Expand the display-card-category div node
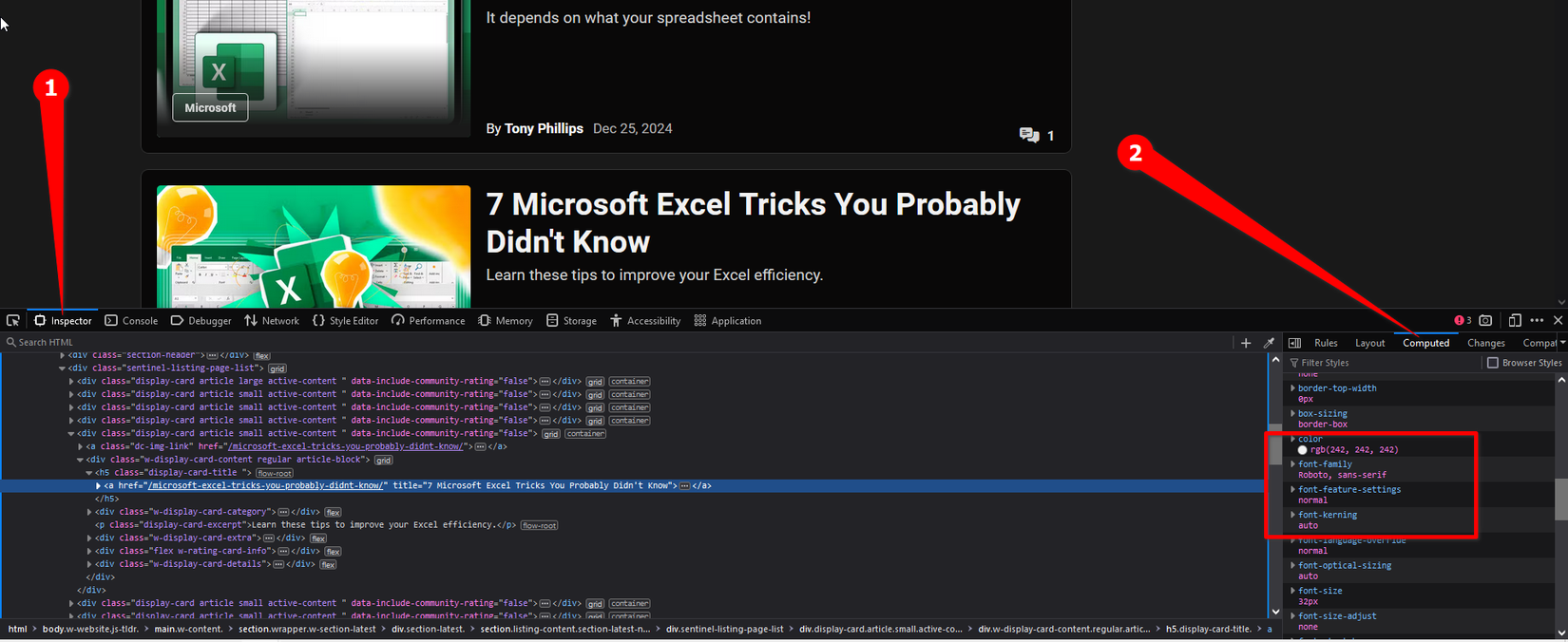This screenshot has width=1568, height=642. coord(89,512)
